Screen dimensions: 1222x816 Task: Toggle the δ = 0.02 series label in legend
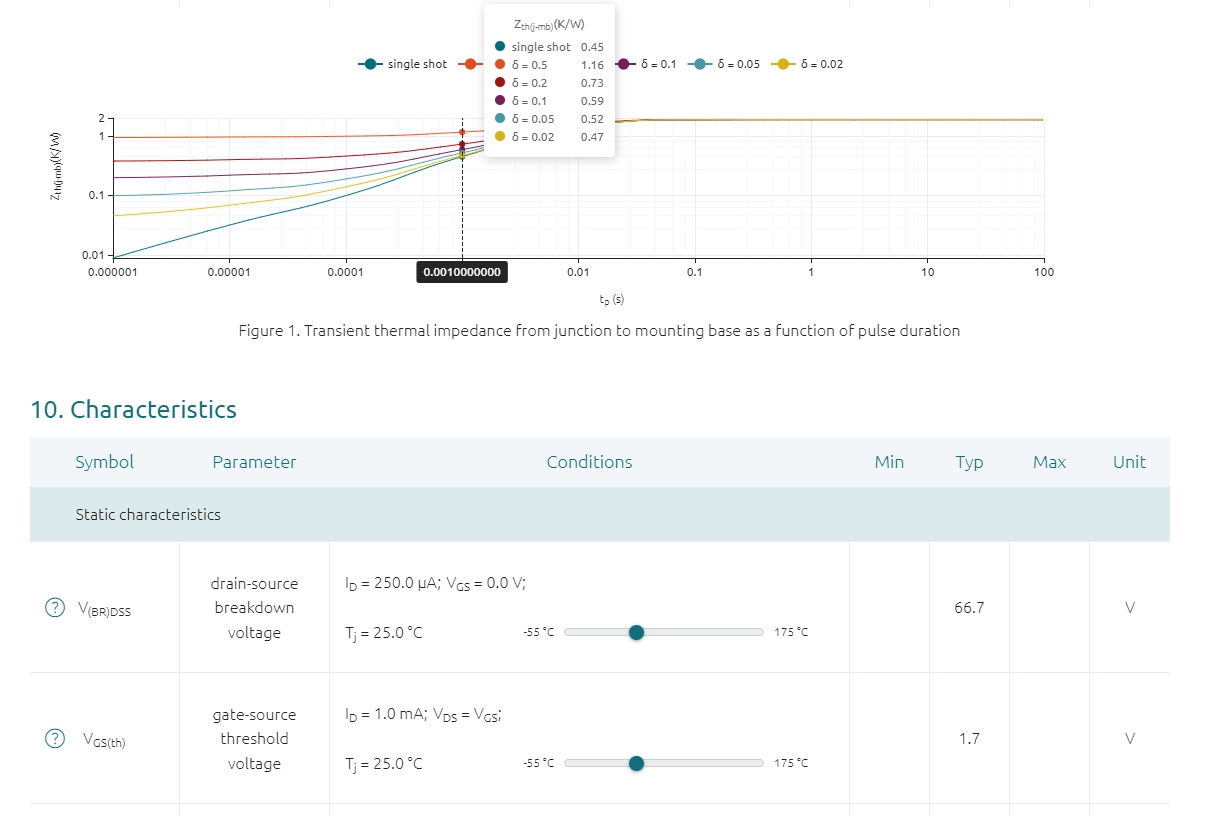[x=821, y=64]
